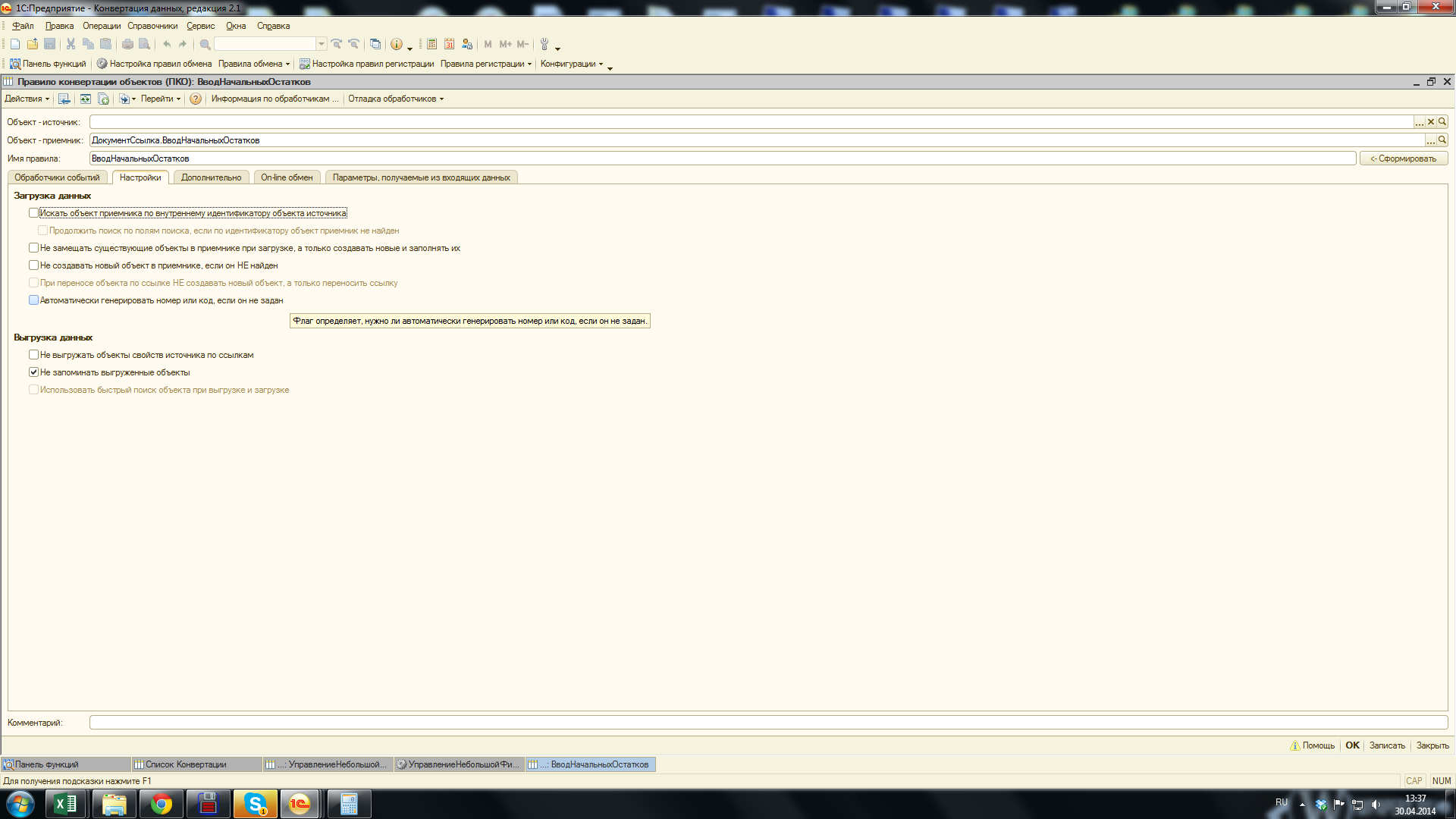1456x819 pixels.
Task: Open the calendar toolbar icon
Action: [449, 44]
